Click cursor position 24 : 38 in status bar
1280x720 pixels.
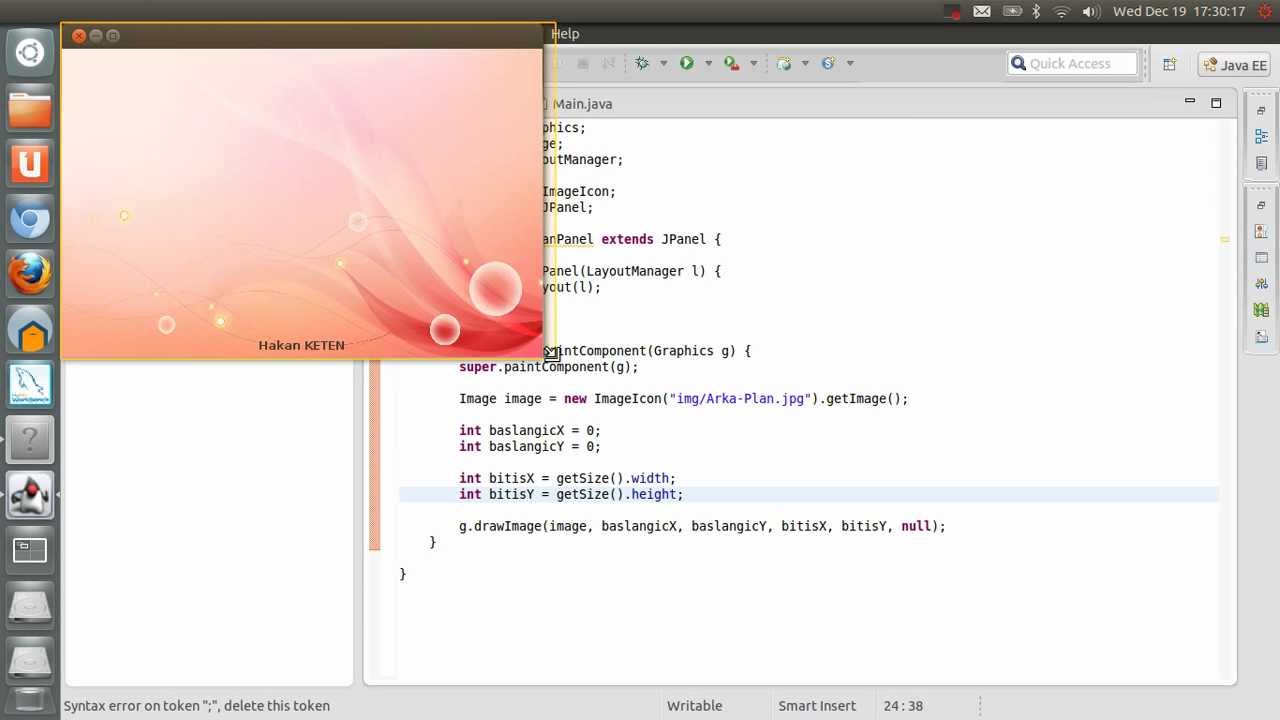pos(903,705)
